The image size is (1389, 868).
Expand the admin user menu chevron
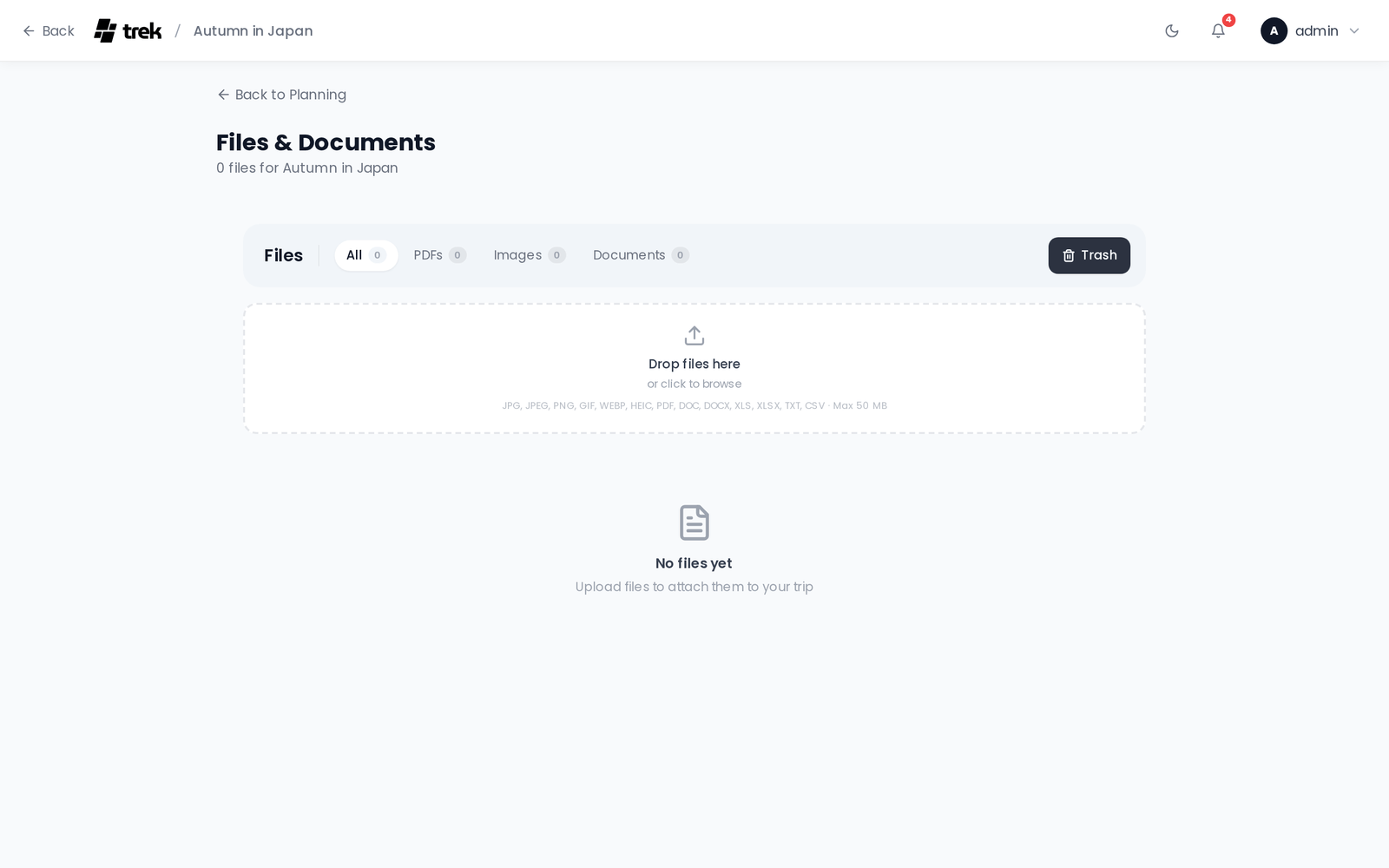pyautogui.click(x=1354, y=31)
